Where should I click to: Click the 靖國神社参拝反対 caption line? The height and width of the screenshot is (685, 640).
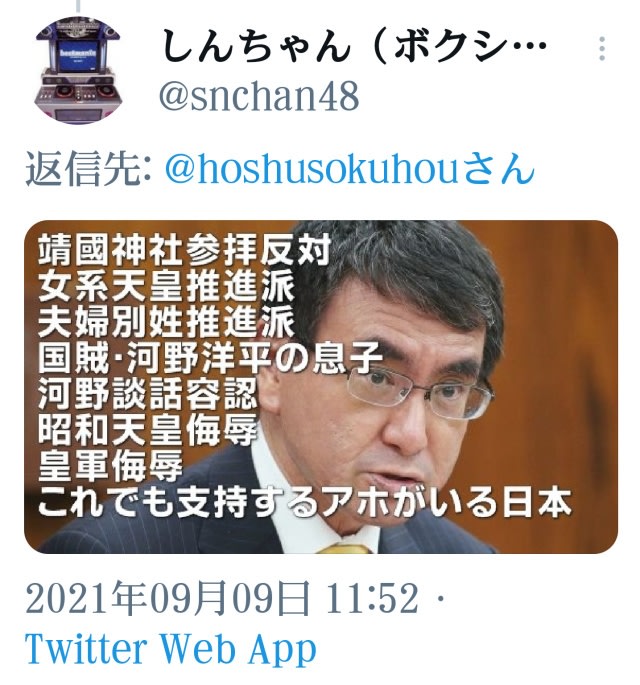click(x=184, y=251)
